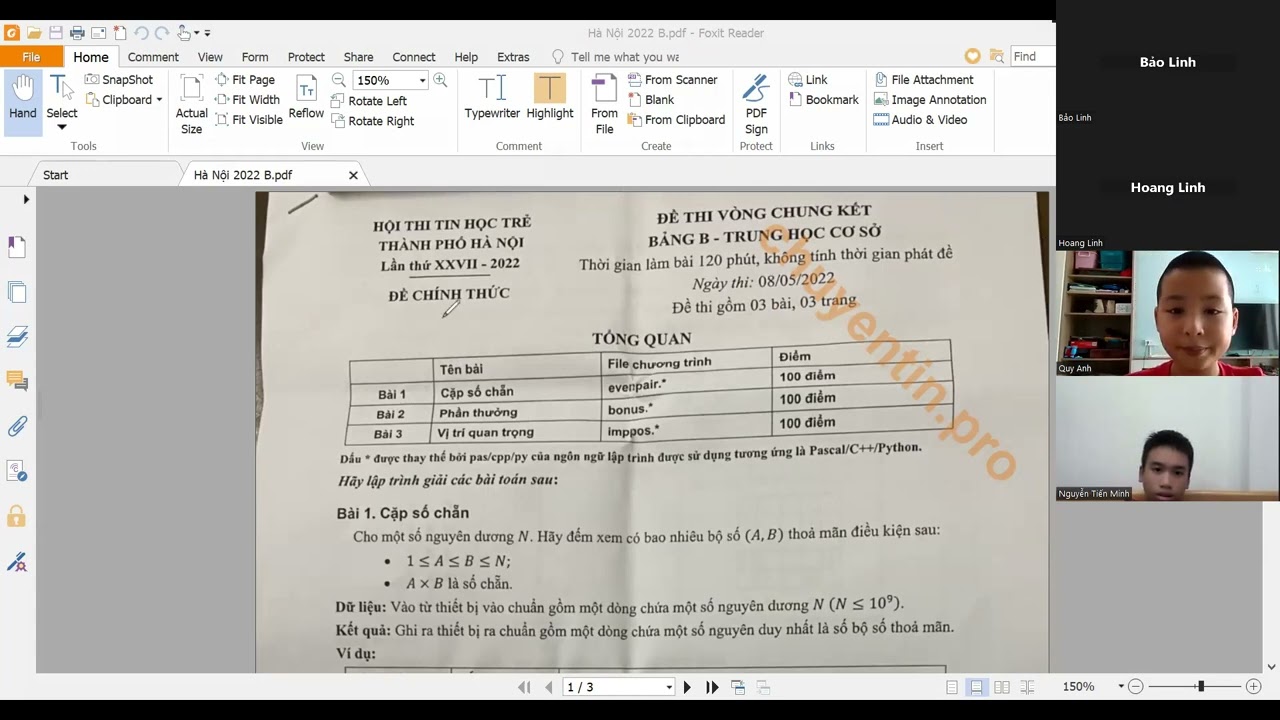Adjust the status bar zoom slider
This screenshot has width=1280, height=720.
click(x=1201, y=687)
